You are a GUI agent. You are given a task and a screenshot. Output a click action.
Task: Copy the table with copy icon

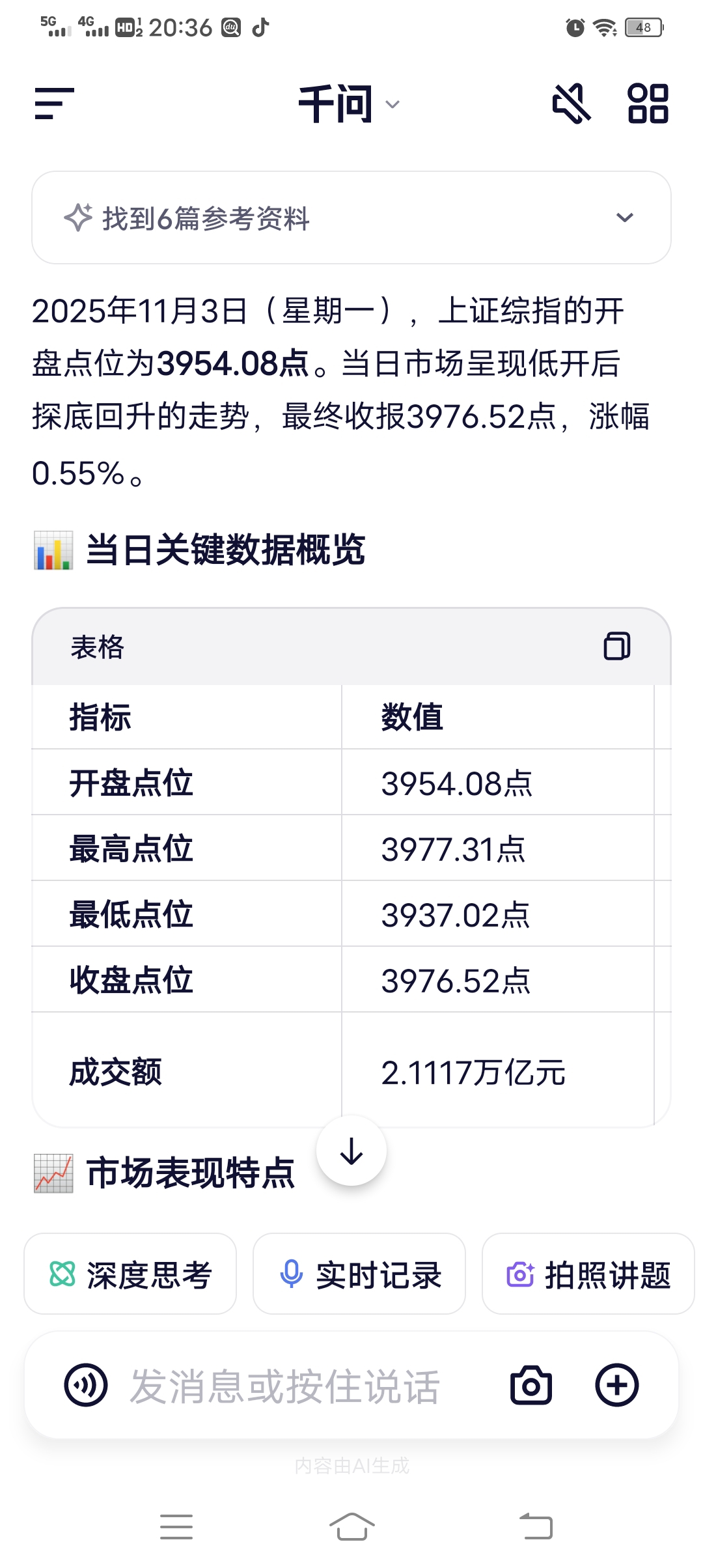(x=616, y=646)
